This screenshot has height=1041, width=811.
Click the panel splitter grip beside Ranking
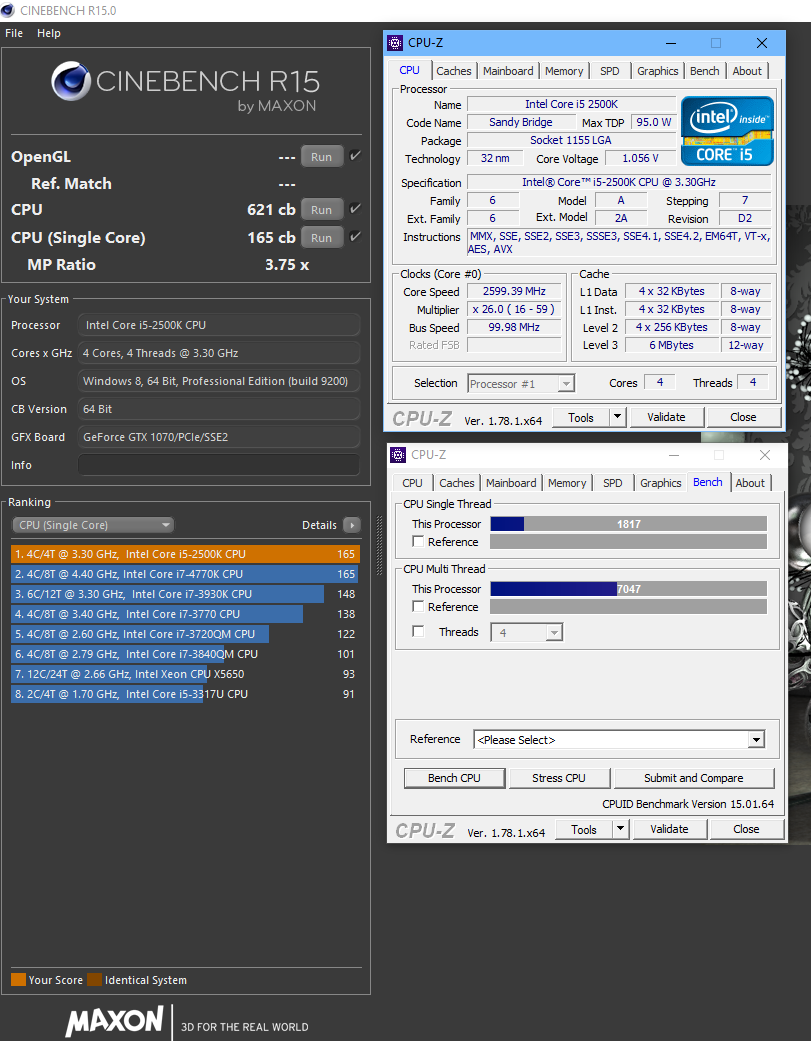(379, 545)
